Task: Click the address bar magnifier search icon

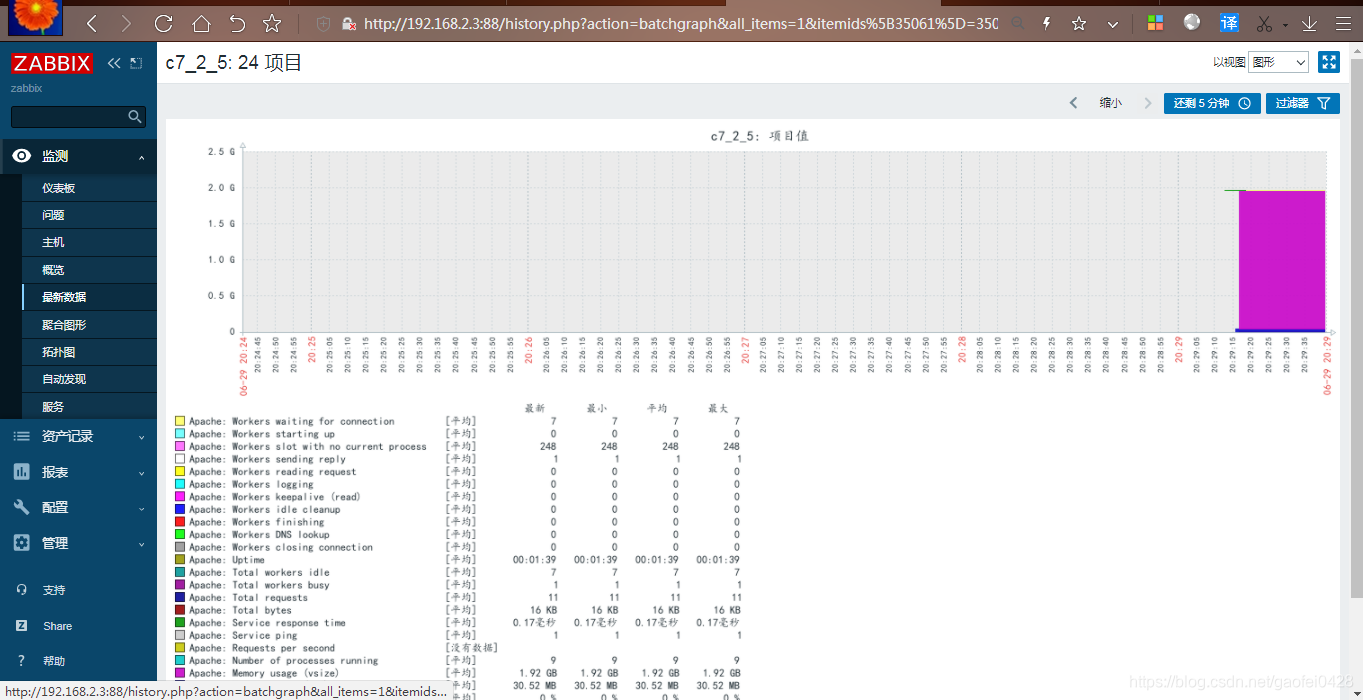Action: pyautogui.click(x=1017, y=23)
